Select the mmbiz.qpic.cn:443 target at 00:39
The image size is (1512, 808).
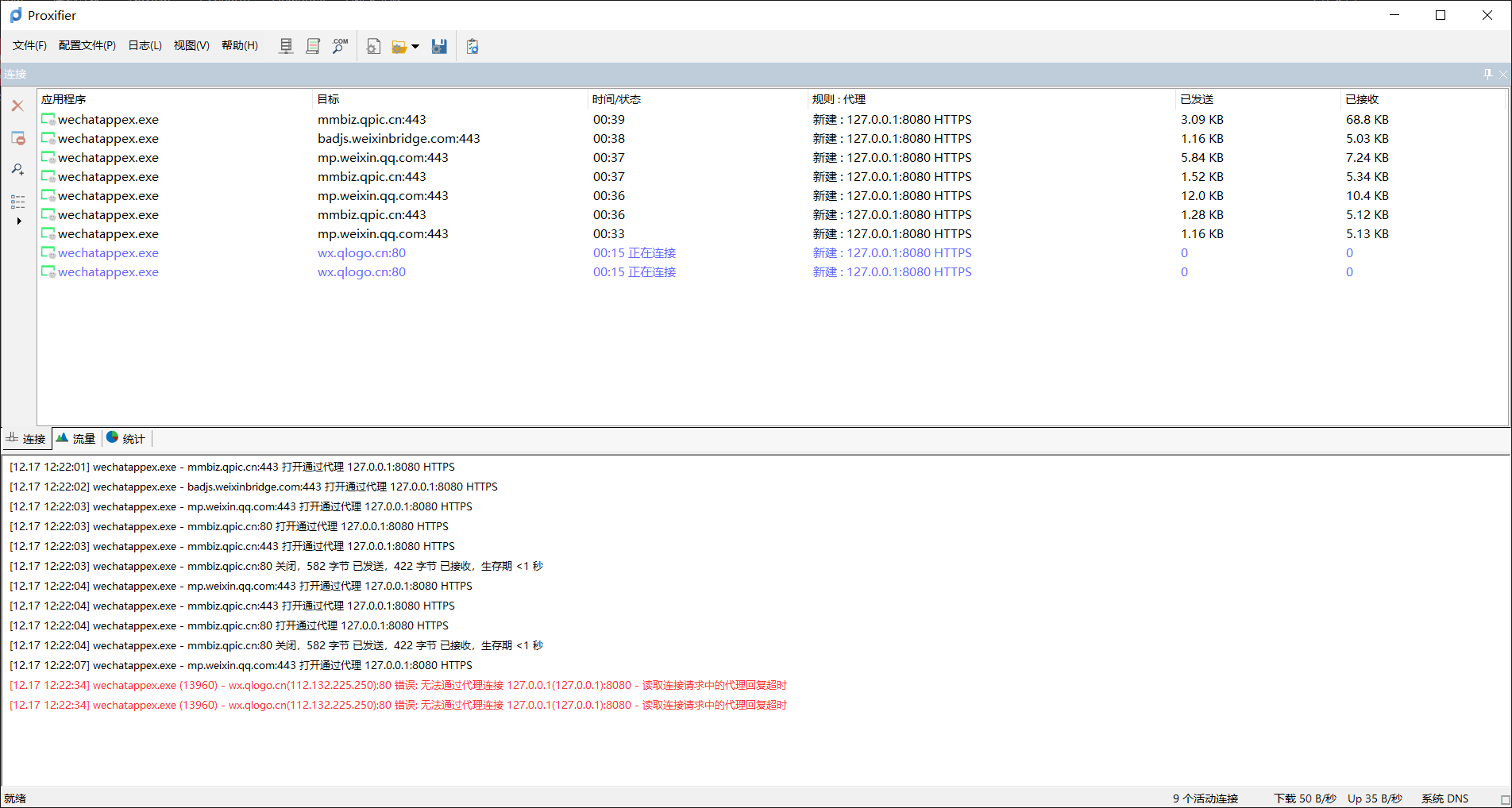372,120
